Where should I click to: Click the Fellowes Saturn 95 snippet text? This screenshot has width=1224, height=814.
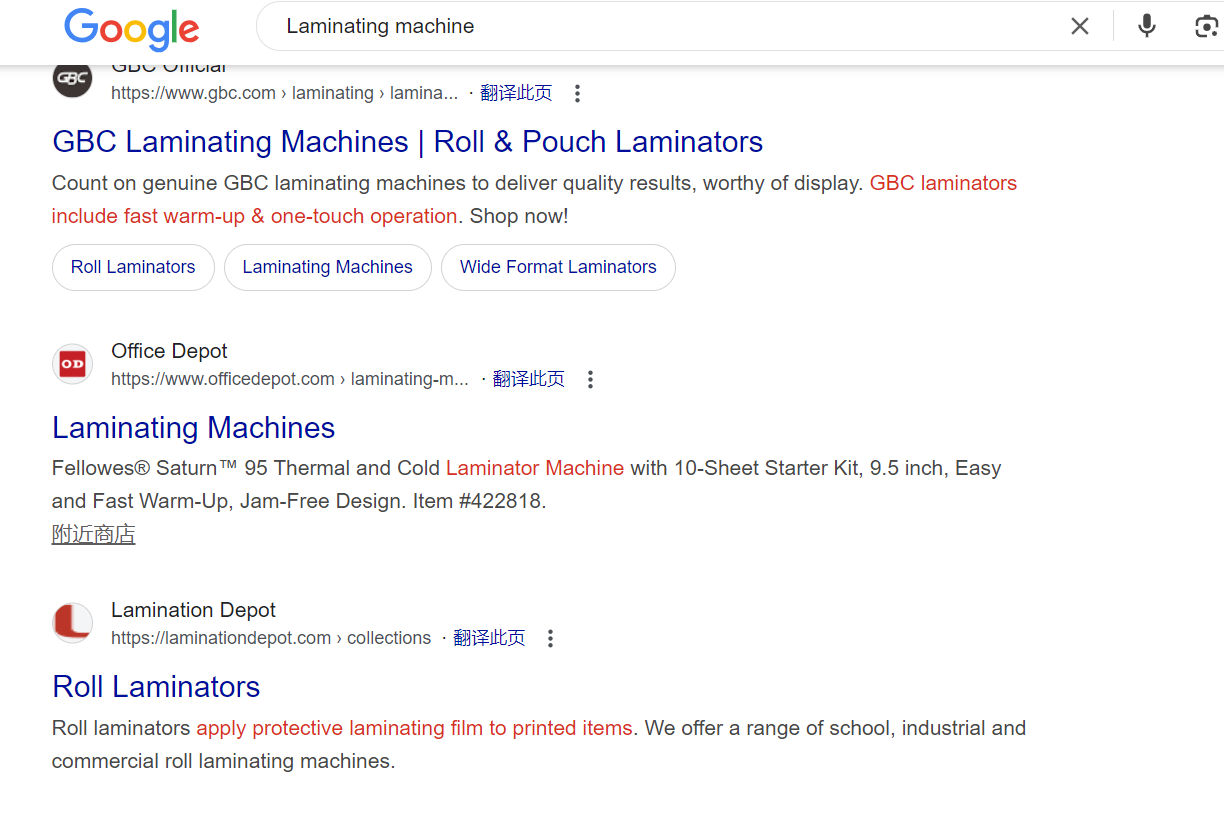click(526, 485)
